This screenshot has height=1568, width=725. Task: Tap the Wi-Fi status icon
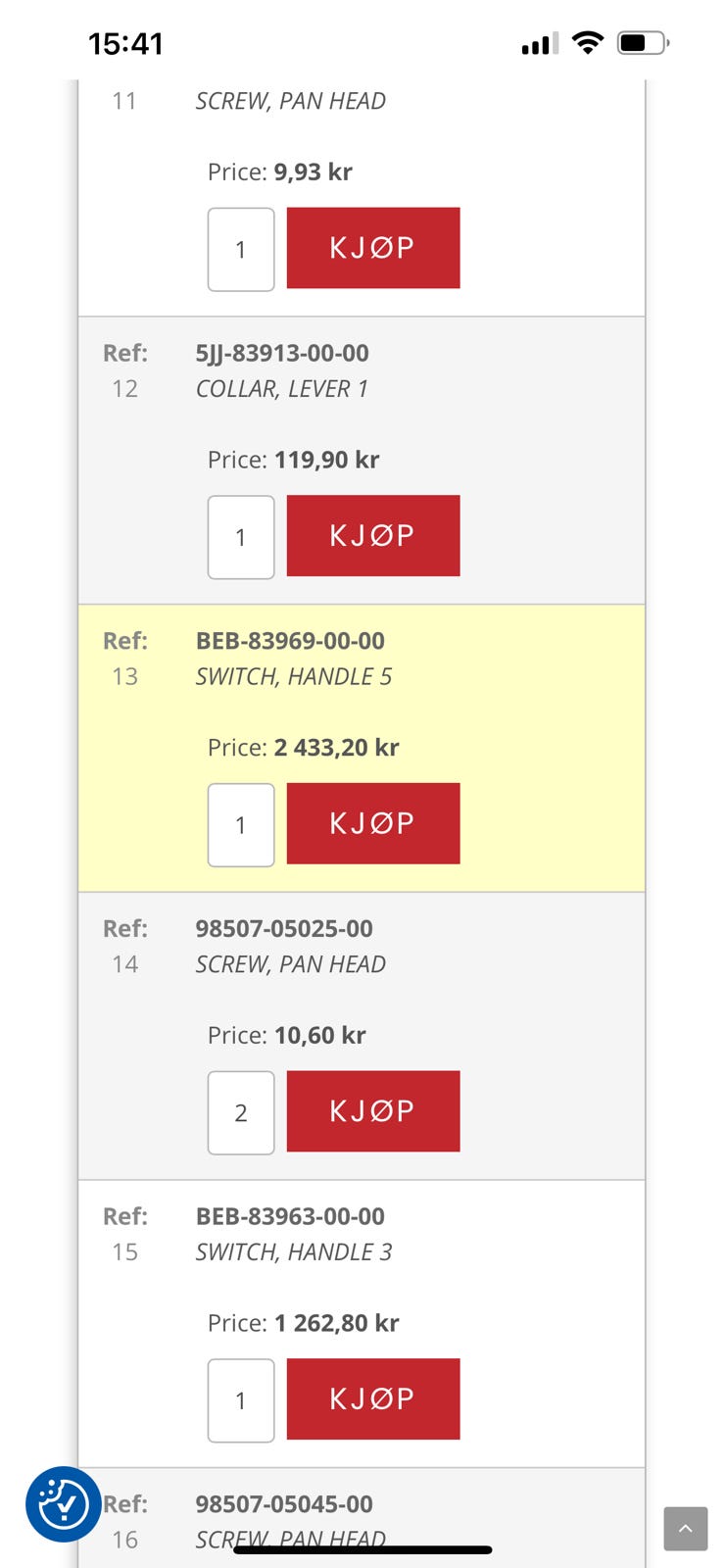click(588, 42)
